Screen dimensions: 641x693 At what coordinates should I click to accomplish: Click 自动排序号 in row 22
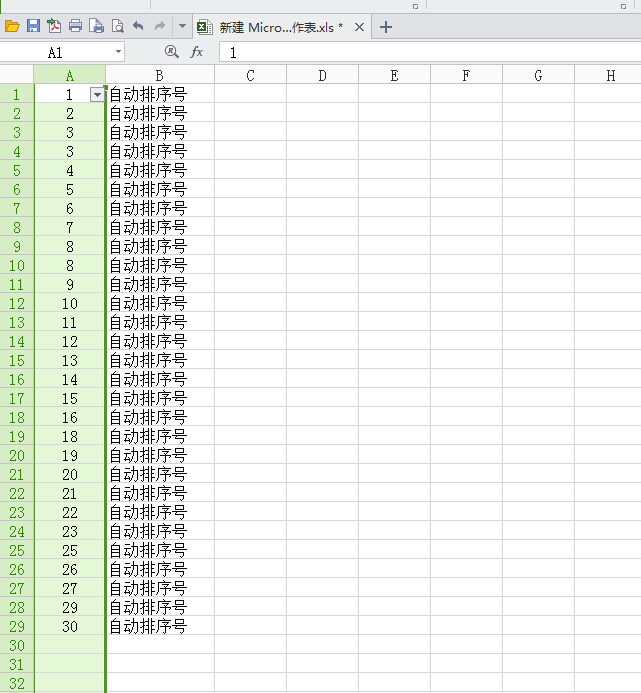click(x=148, y=494)
